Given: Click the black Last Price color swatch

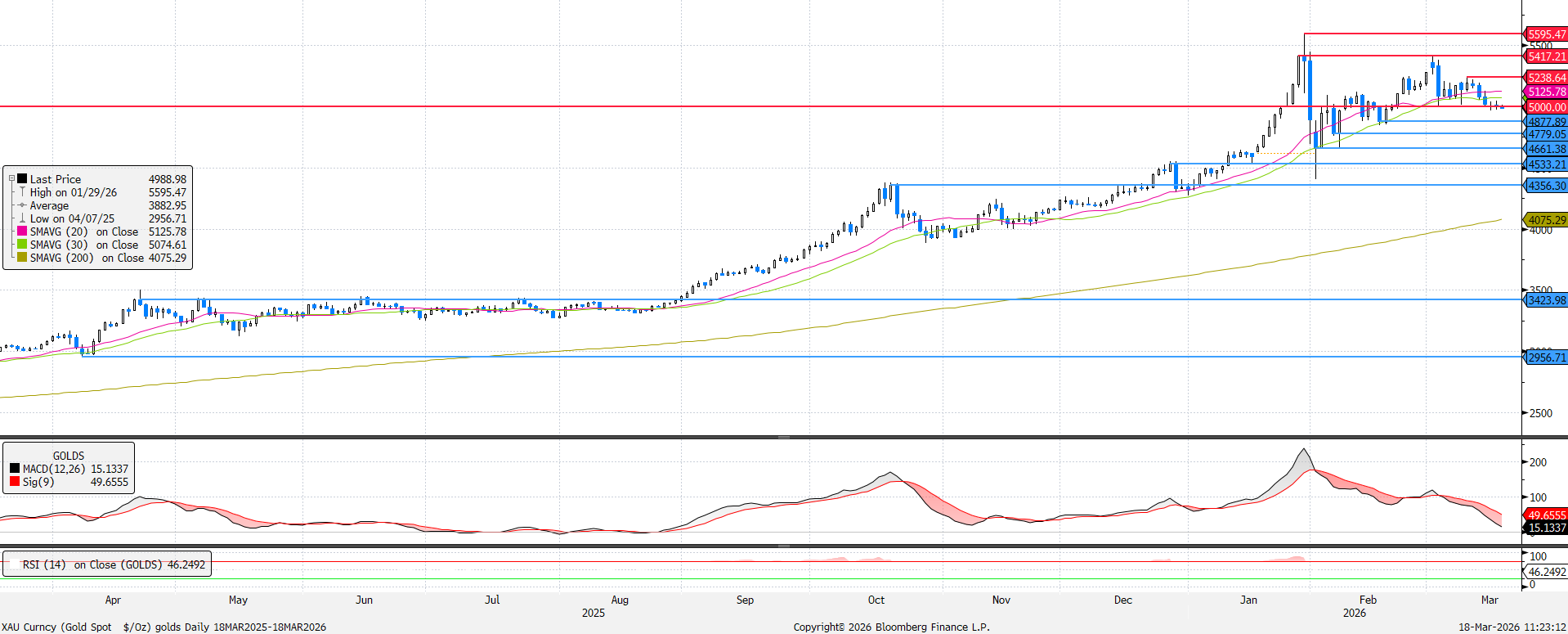Looking at the screenshot, I should coord(22,179).
